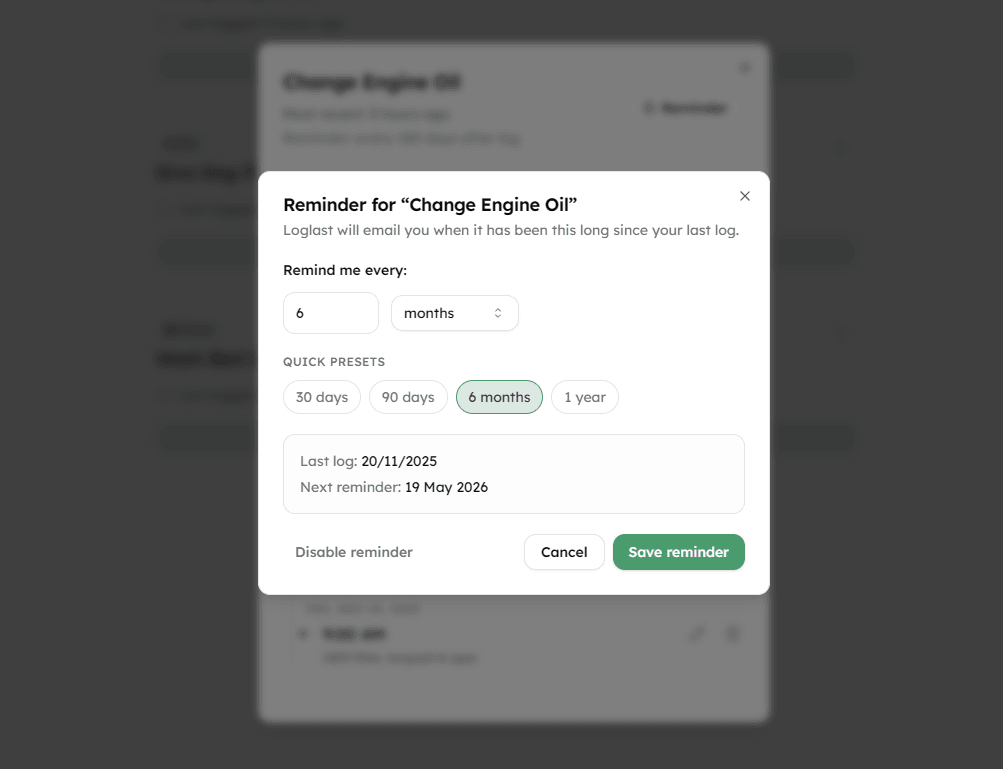This screenshot has width=1003, height=769.
Task: Dismiss the Change Engine Oil dialog
Action: point(744,66)
